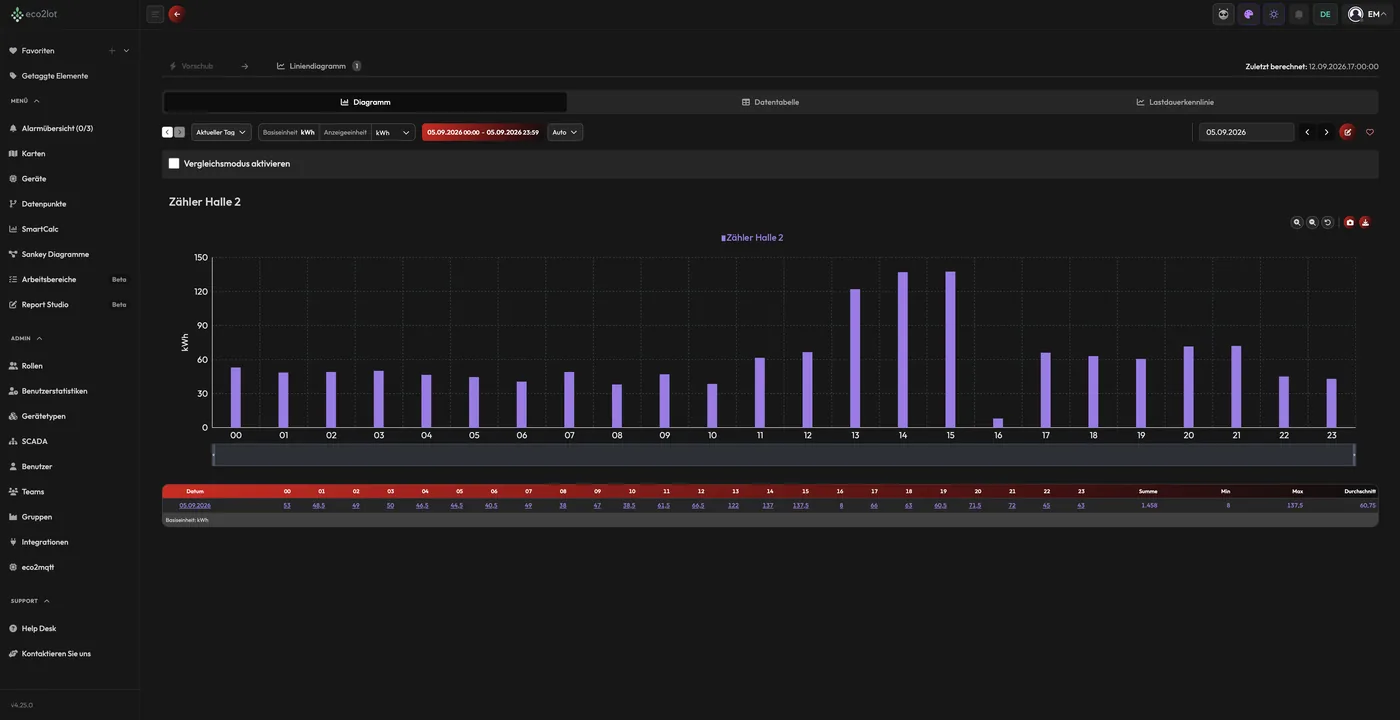The image size is (1400, 720).
Task: Open the notifications bell
Action: click(1299, 14)
